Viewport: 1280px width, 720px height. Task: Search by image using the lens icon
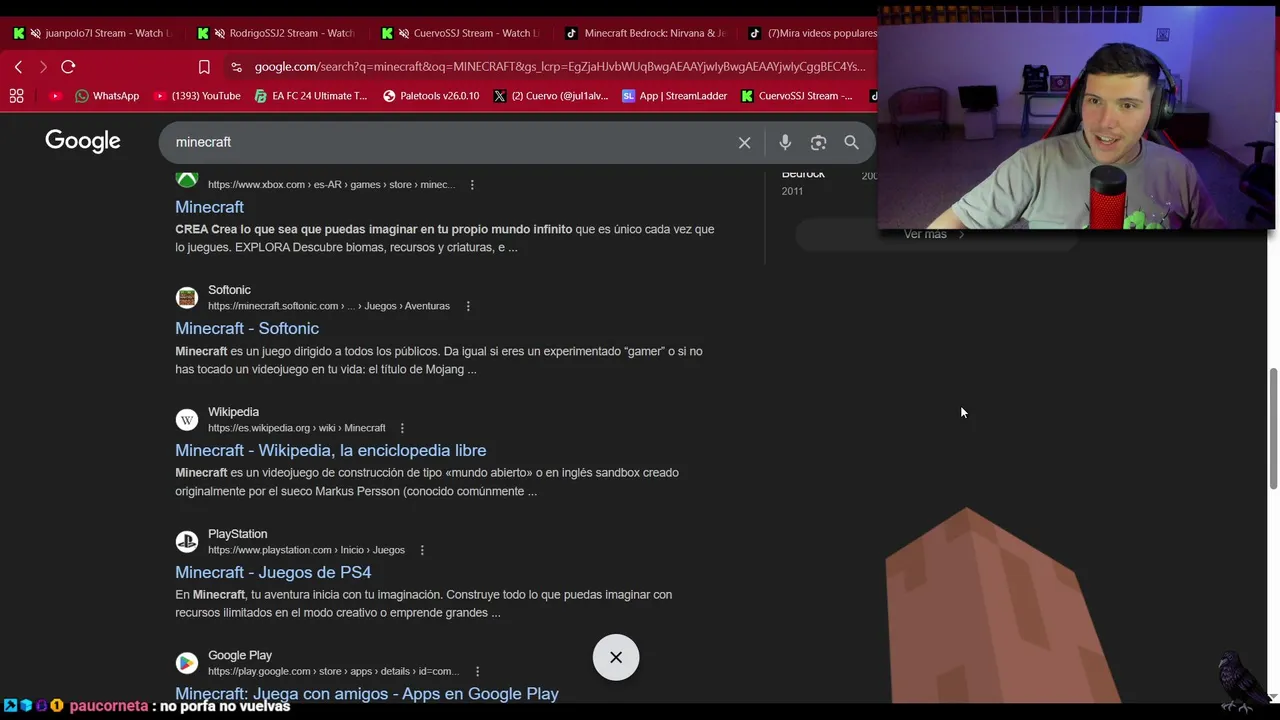click(818, 143)
